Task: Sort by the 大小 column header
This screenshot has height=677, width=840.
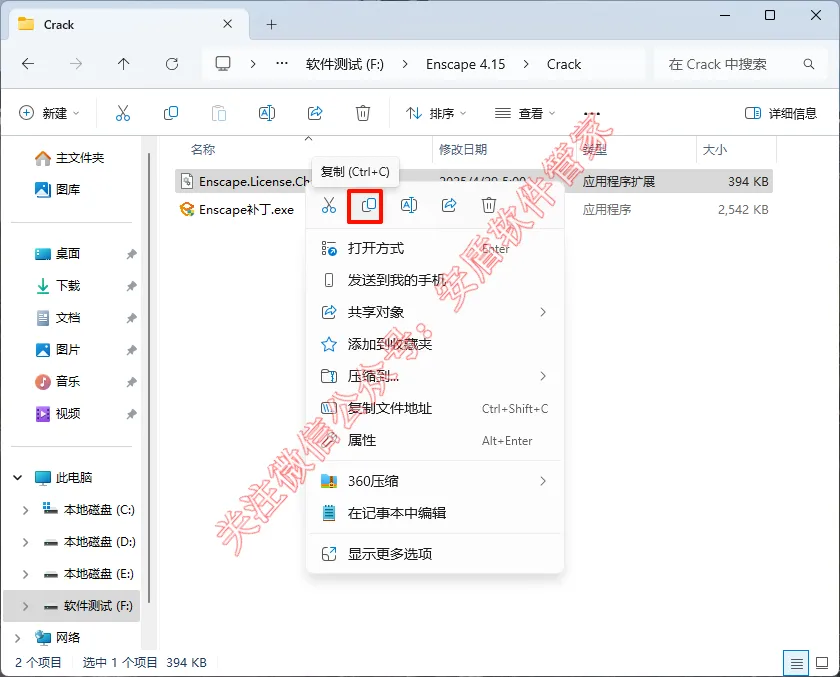Action: click(715, 149)
